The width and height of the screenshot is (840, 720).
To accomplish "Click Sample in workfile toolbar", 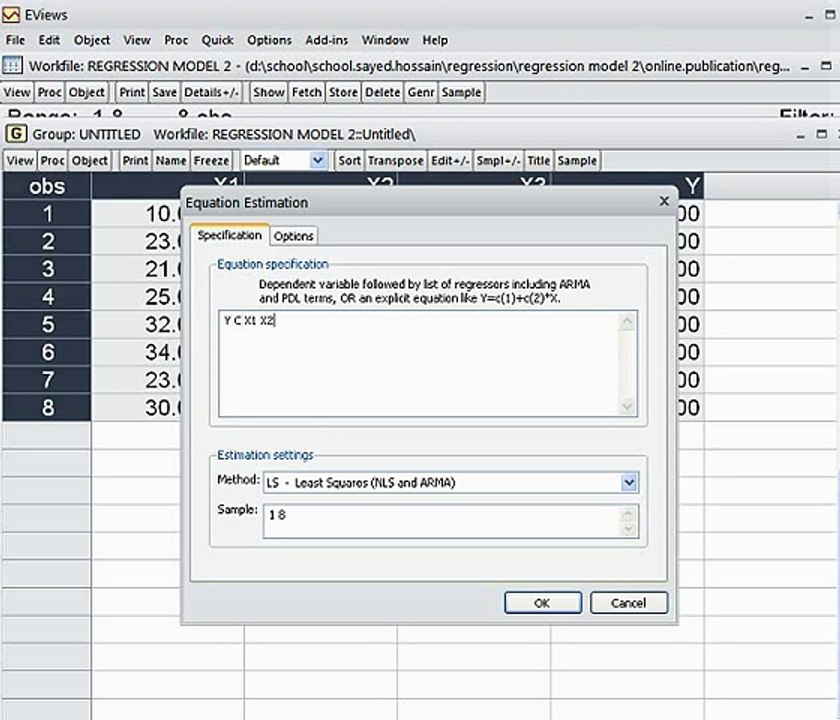I will [461, 92].
